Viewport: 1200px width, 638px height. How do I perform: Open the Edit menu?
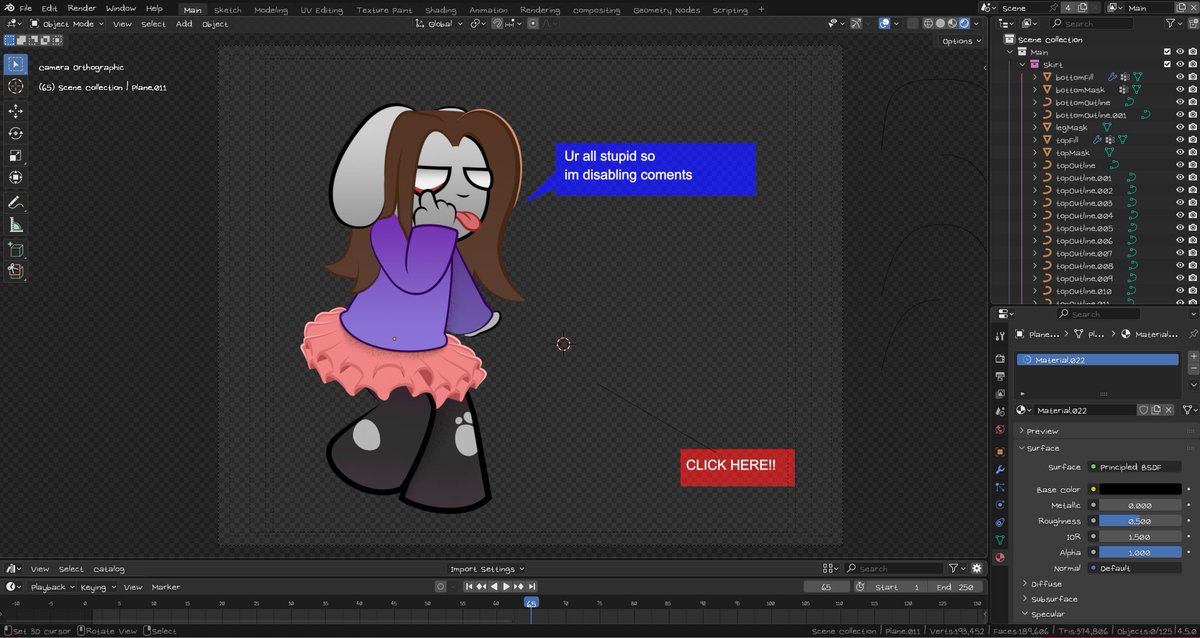coord(49,8)
